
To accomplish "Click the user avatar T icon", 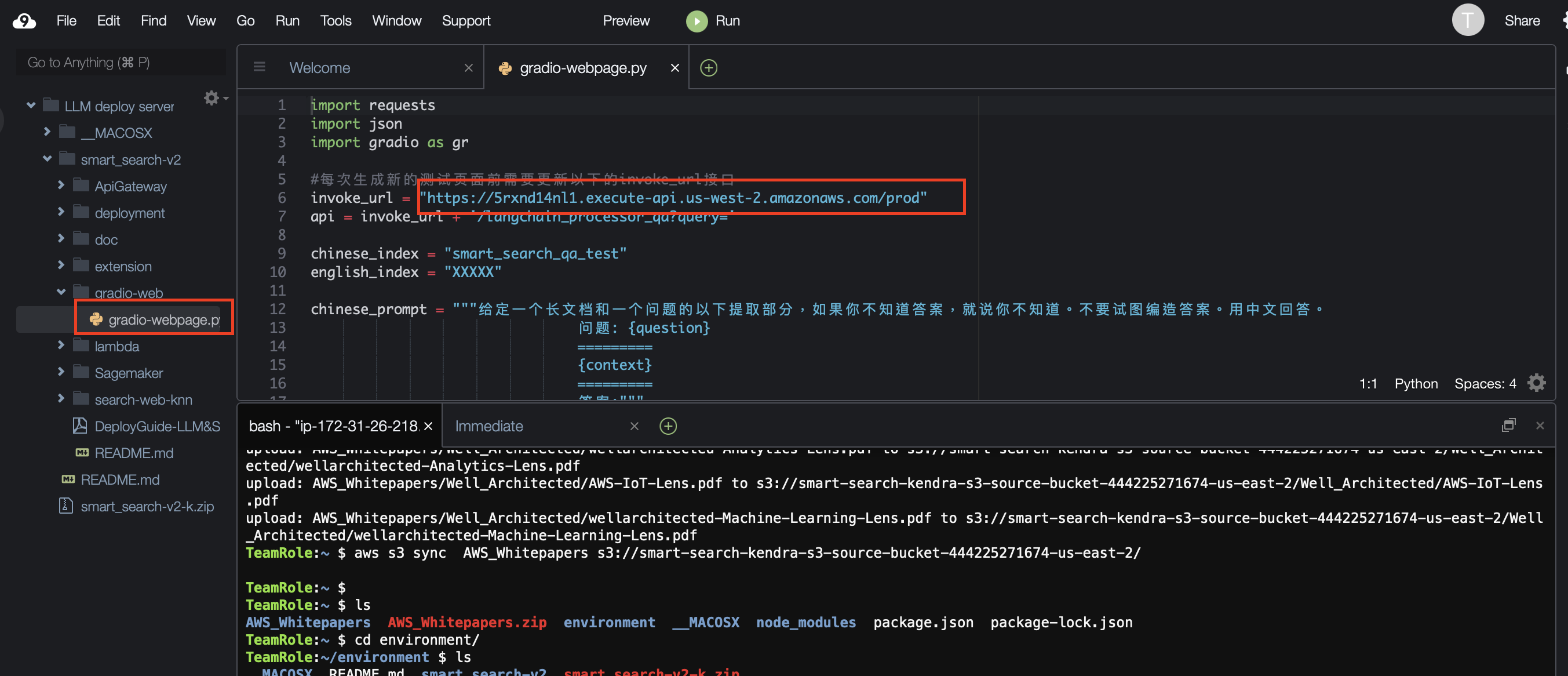I will tap(1468, 21).
